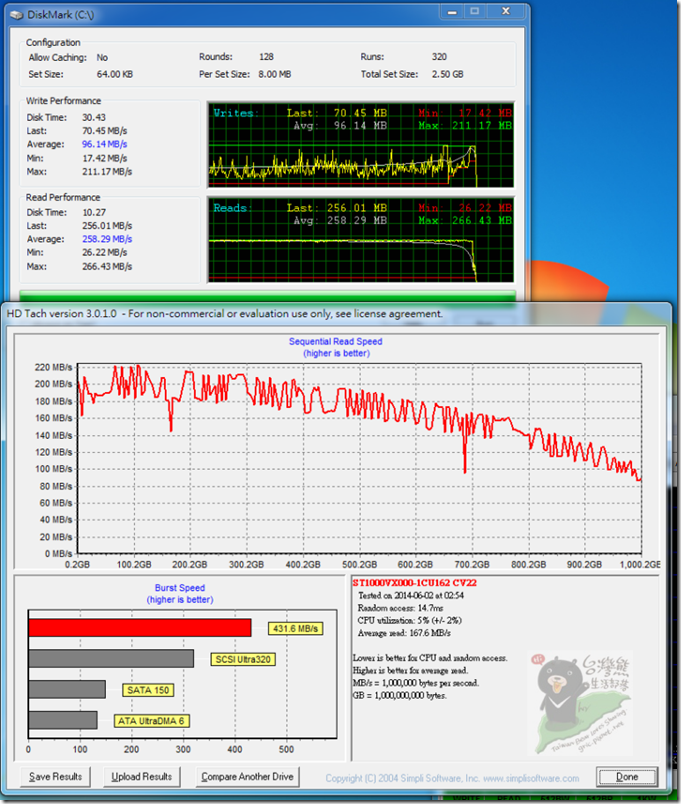Click the Writes performance graph
Image resolution: width=681 pixels, height=804 pixels.
[360, 145]
